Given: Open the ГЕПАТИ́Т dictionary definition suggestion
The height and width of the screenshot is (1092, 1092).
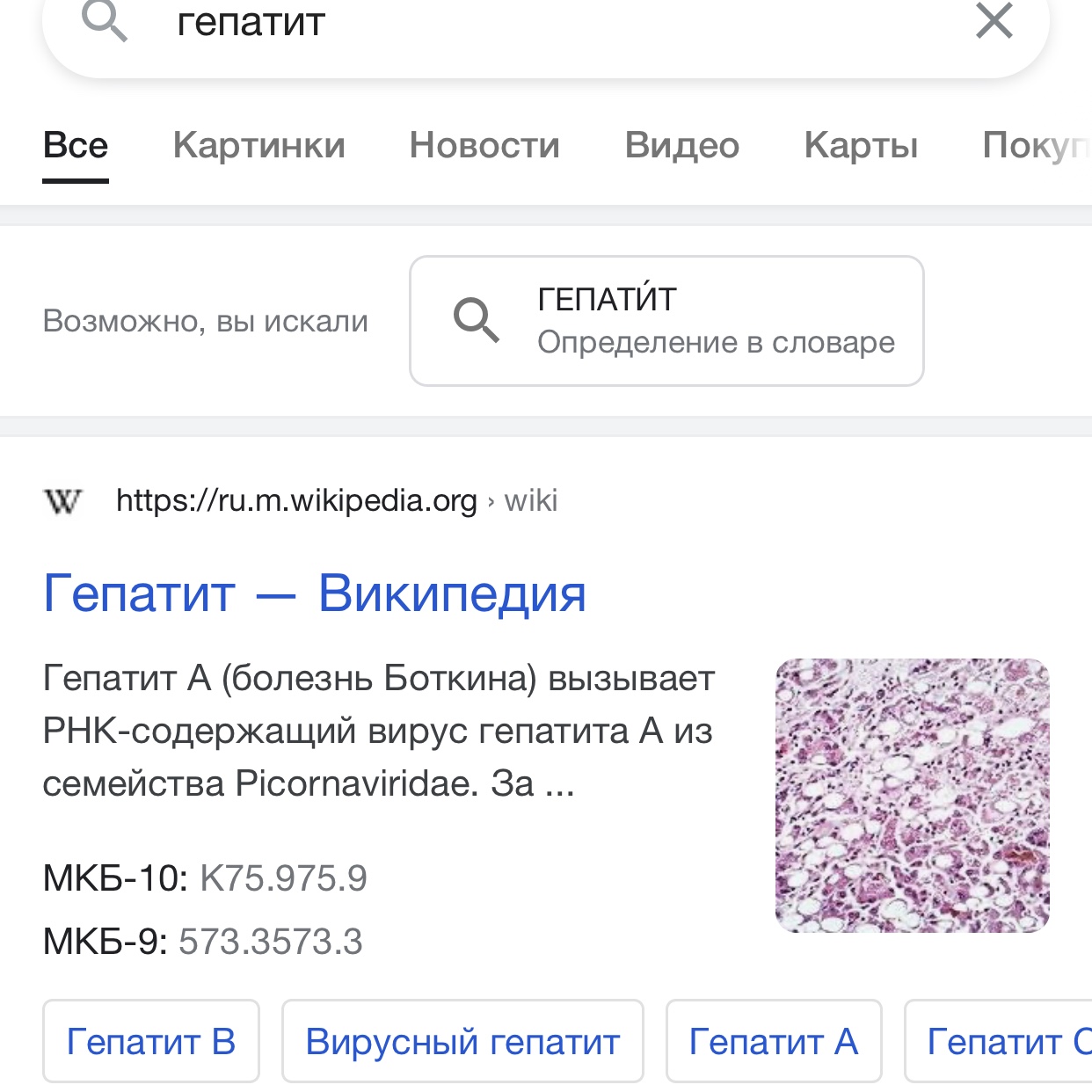Looking at the screenshot, I should pyautogui.click(x=666, y=321).
